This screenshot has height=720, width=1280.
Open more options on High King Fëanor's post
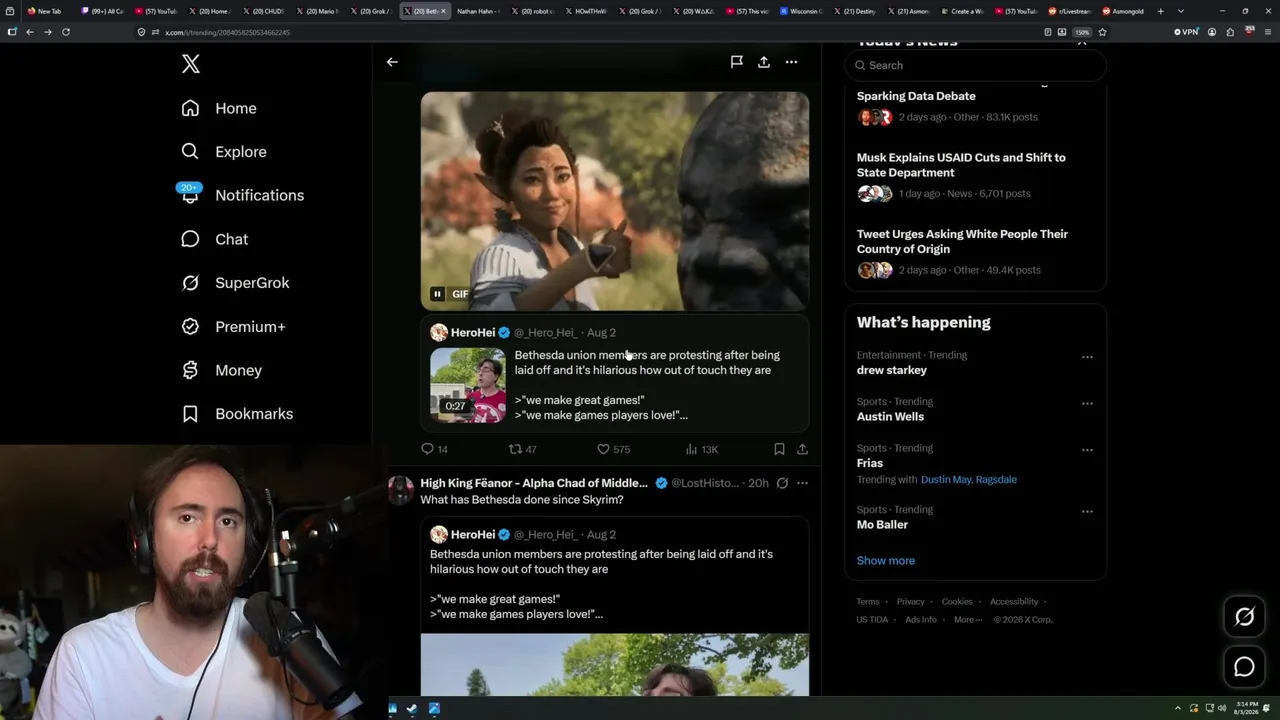[802, 483]
